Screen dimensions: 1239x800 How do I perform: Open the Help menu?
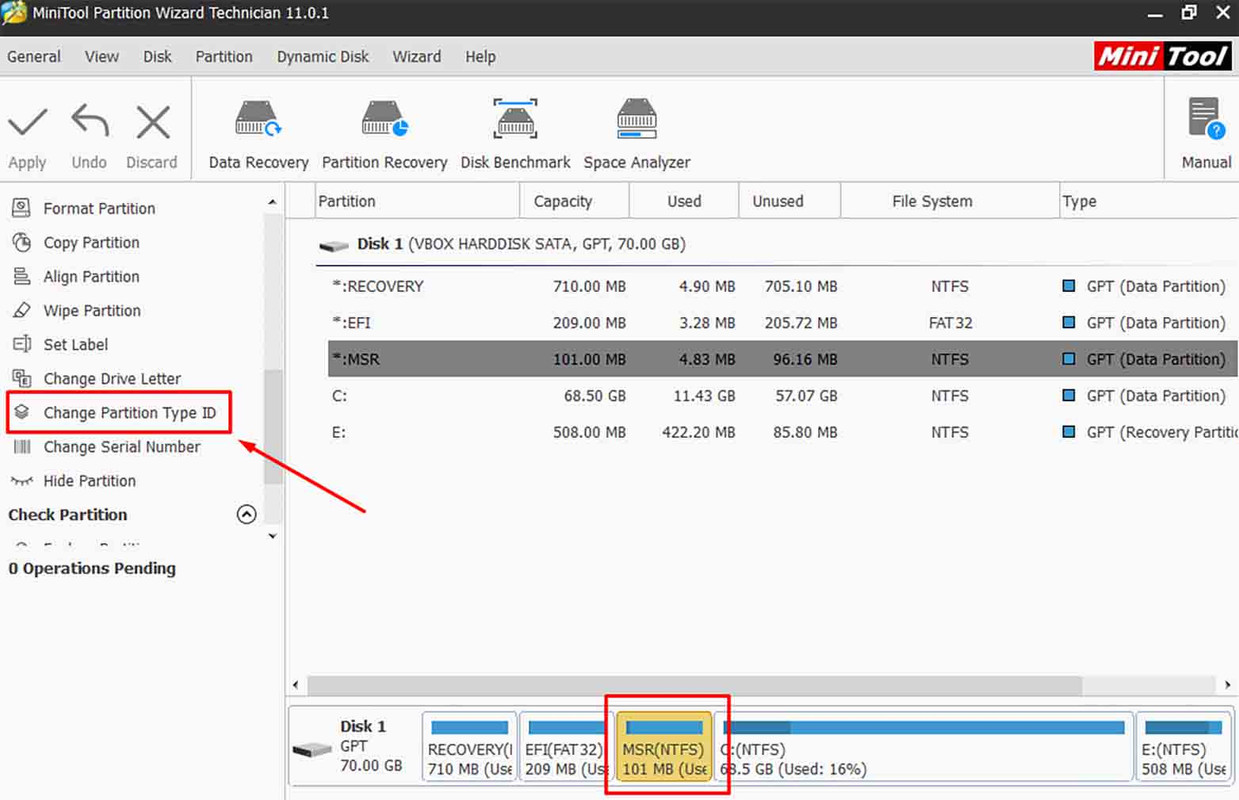point(480,56)
